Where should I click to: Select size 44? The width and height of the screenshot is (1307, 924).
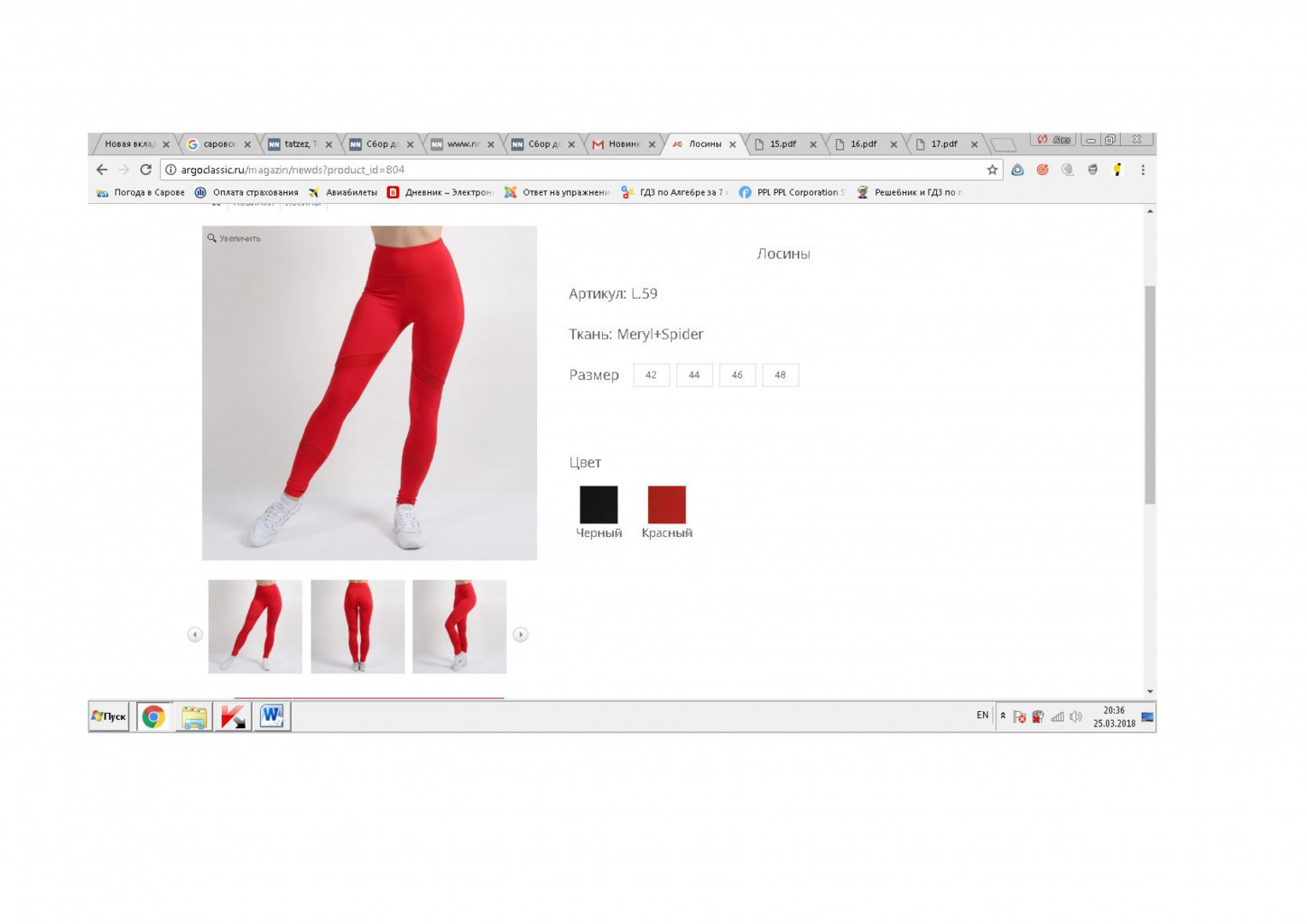click(x=694, y=374)
